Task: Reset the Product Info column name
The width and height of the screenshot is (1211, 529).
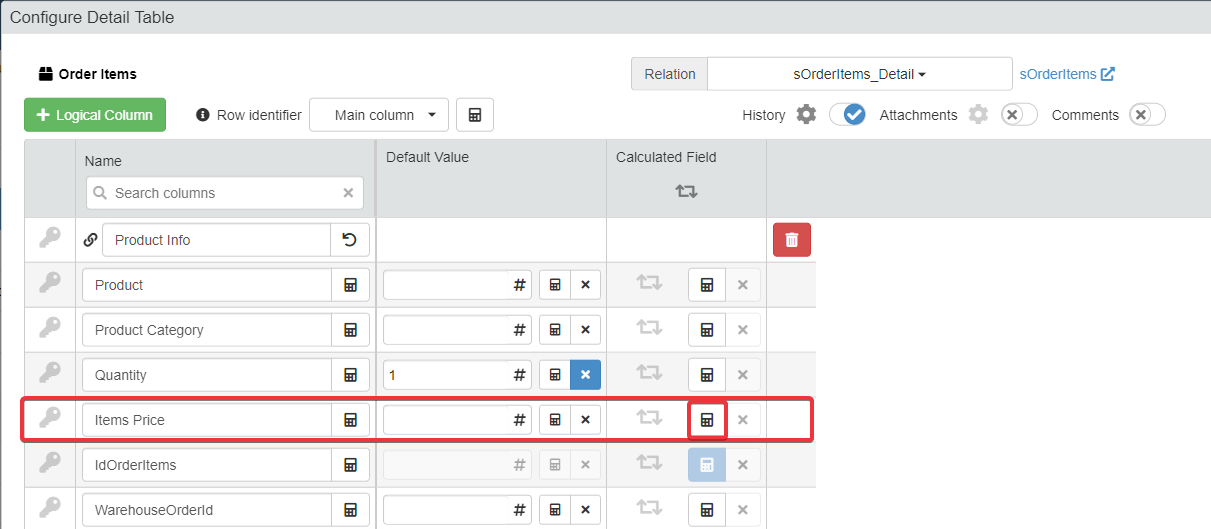Action: coord(350,240)
